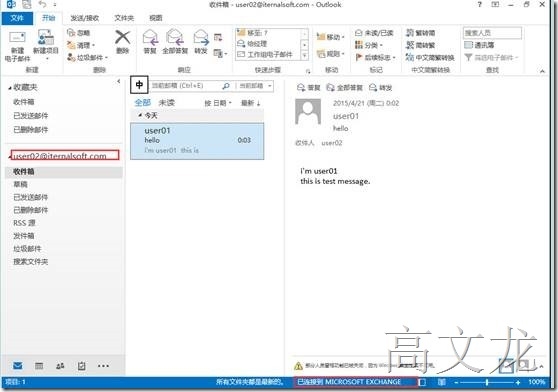Image resolution: width=558 pixels, height=392 pixels.
Task: Toggle the Newest (最新) sort order
Action: tap(251, 103)
